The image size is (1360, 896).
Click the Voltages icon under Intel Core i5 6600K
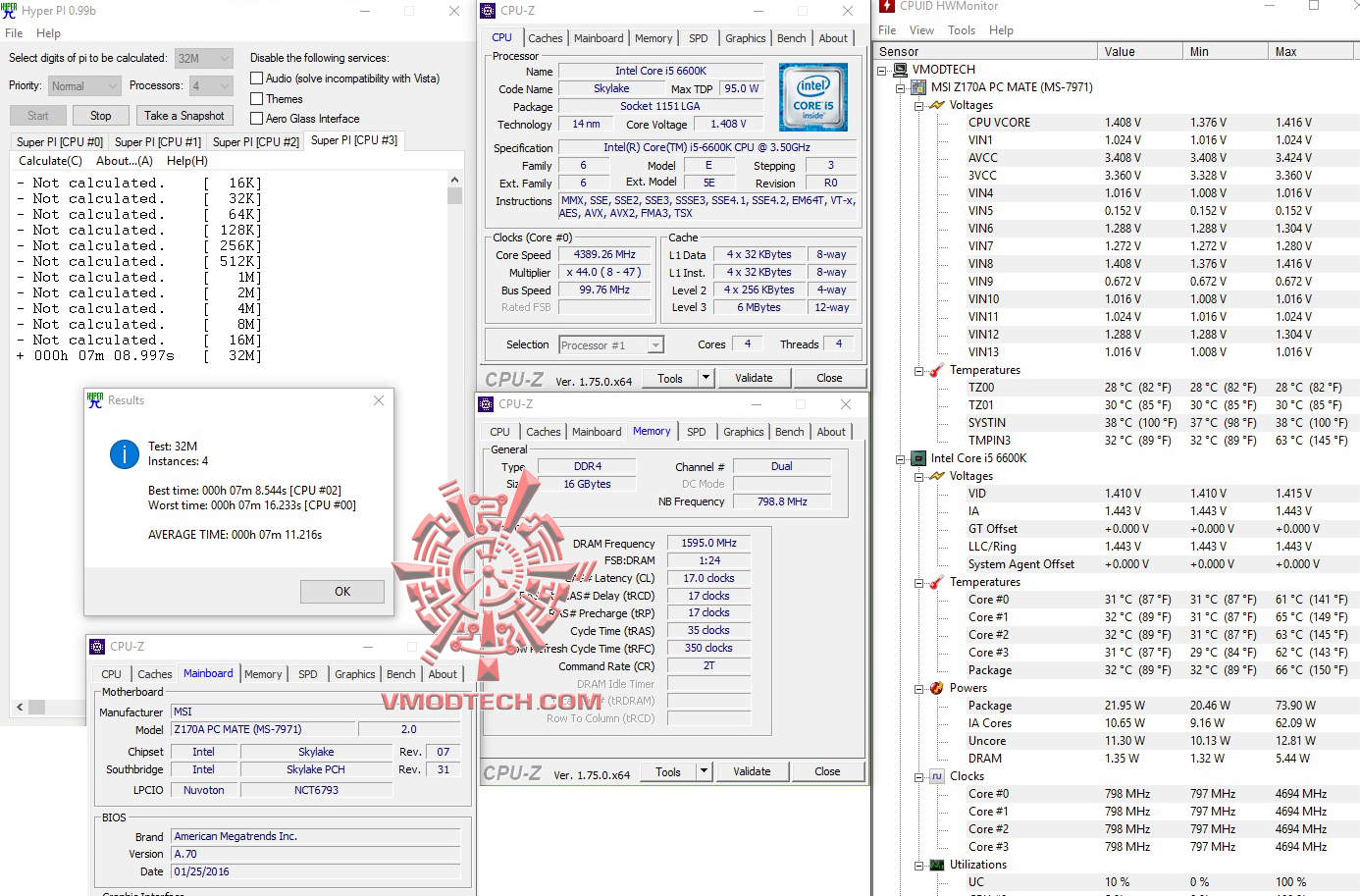[937, 476]
